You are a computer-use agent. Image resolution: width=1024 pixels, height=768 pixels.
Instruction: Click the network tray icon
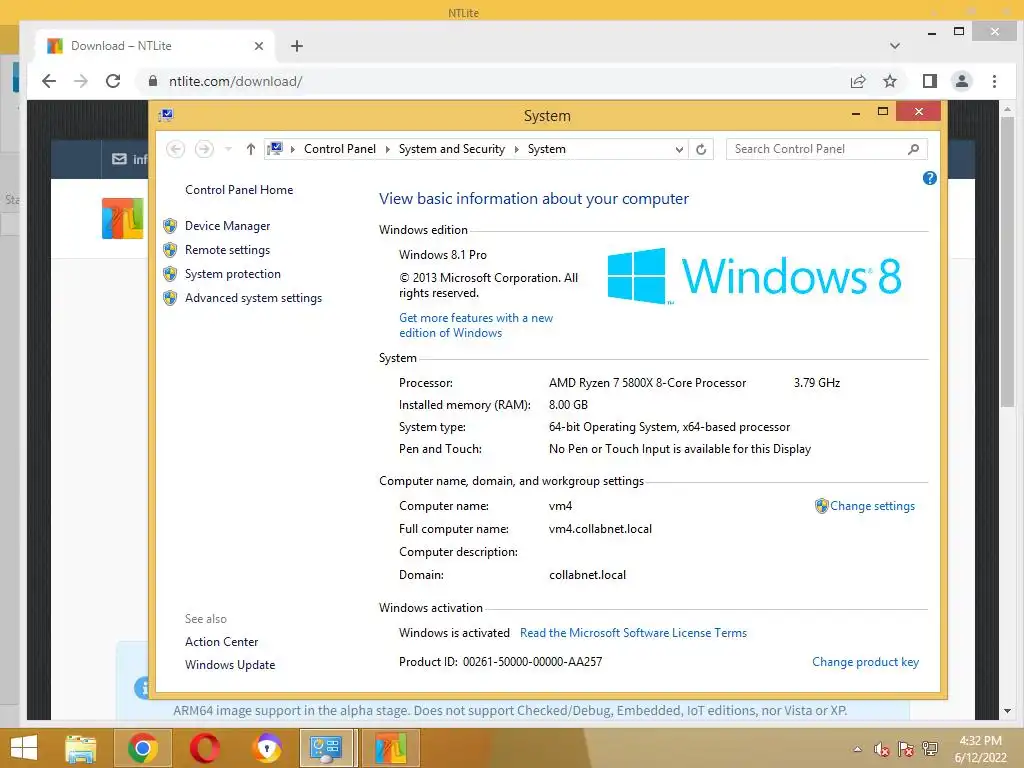pos(929,749)
